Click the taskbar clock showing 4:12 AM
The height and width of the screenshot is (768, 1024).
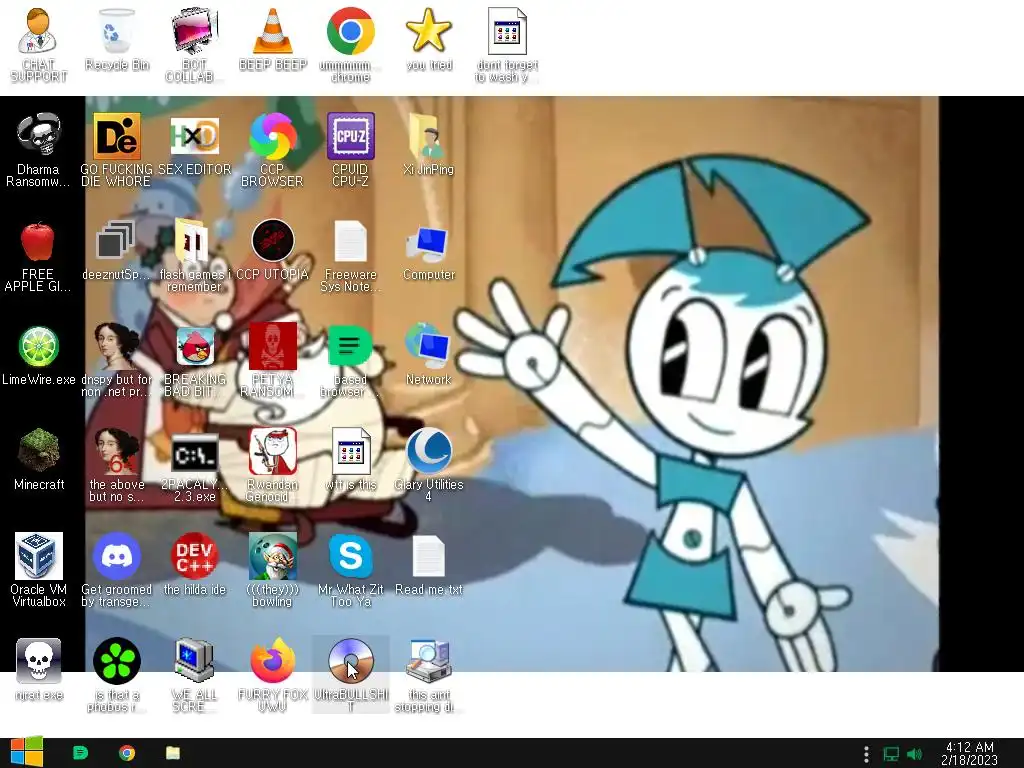[970, 753]
